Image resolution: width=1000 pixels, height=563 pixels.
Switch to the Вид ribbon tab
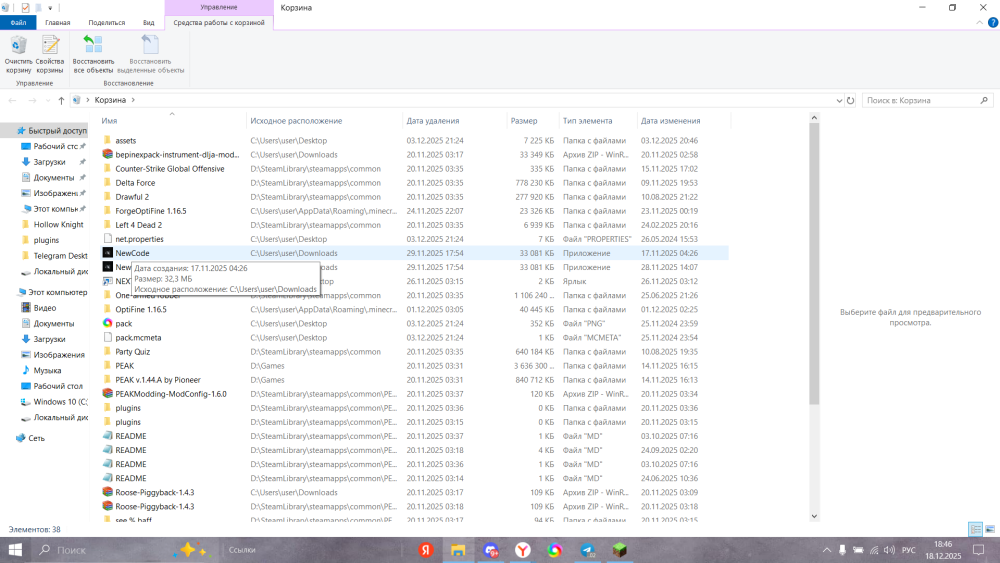[x=149, y=22]
